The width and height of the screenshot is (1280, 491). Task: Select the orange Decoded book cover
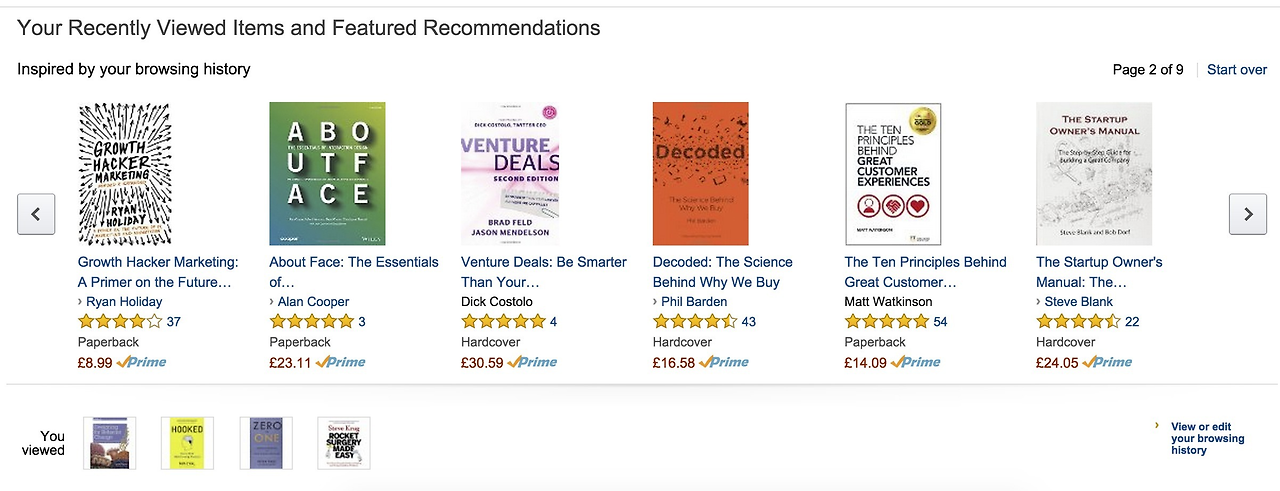(x=700, y=174)
